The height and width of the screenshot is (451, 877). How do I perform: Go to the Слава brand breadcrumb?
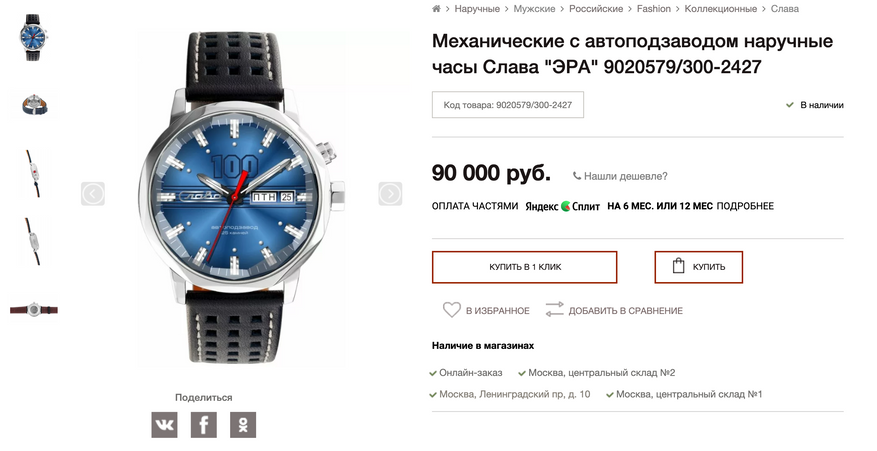785,9
